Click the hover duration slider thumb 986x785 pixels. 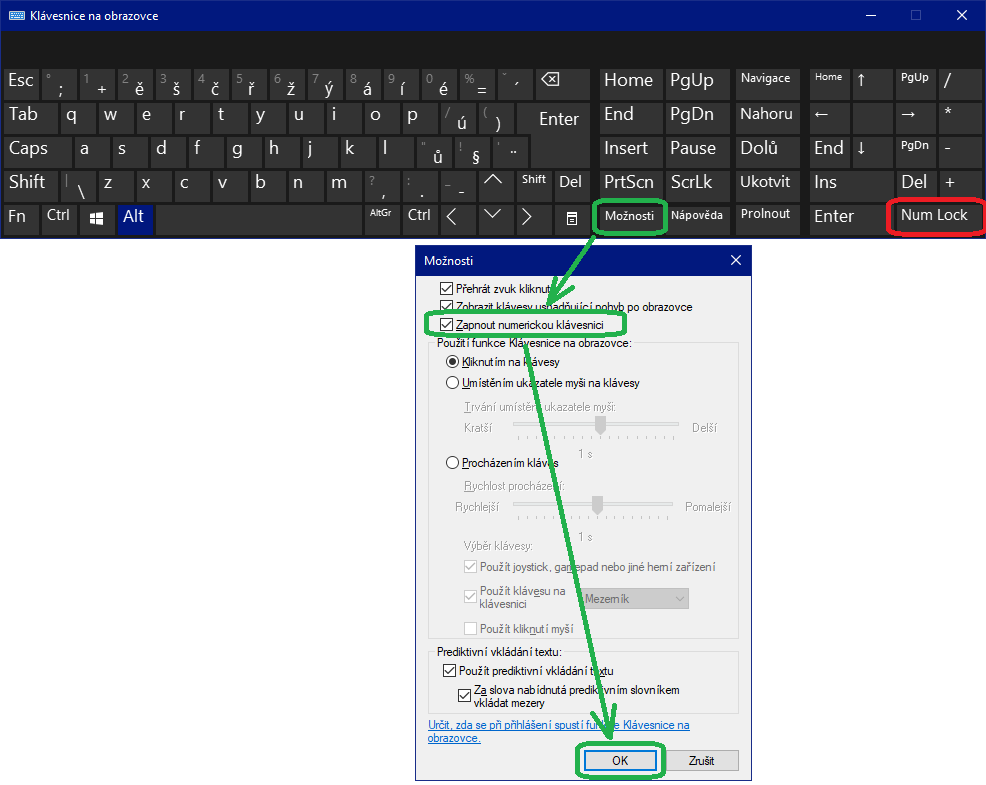601,425
